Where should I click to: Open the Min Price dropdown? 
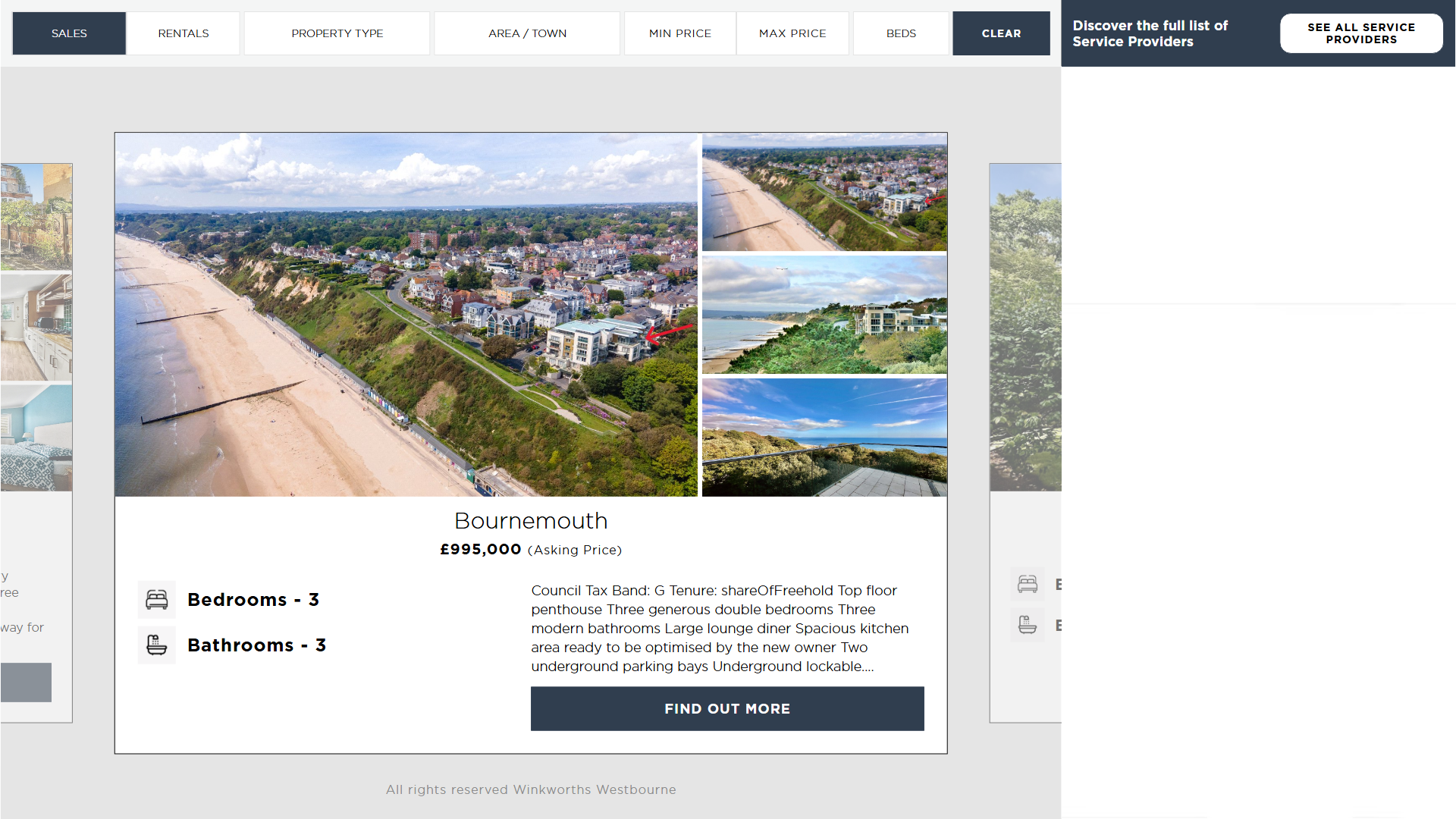[680, 33]
